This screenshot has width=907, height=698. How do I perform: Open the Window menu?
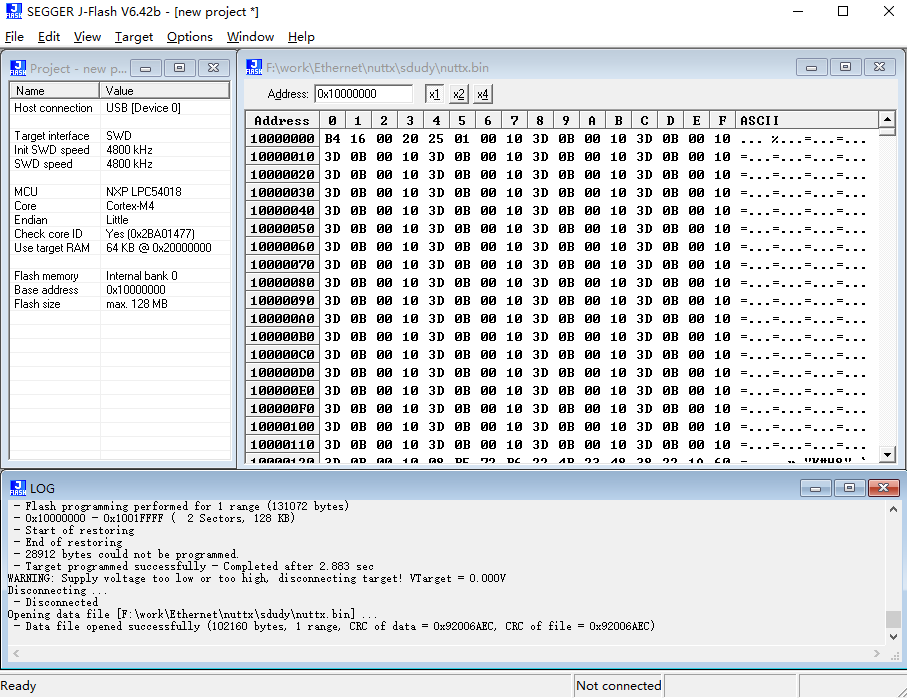pos(250,37)
